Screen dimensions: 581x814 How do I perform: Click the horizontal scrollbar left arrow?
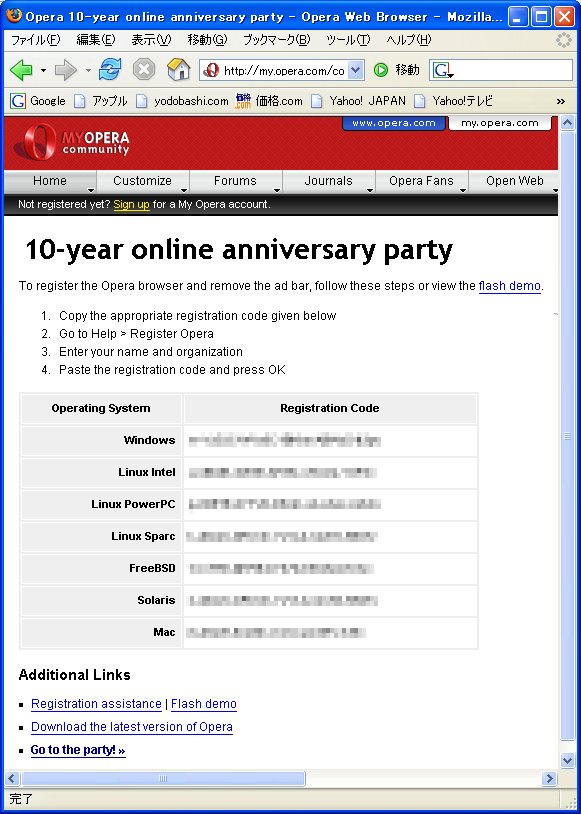[x=12, y=779]
